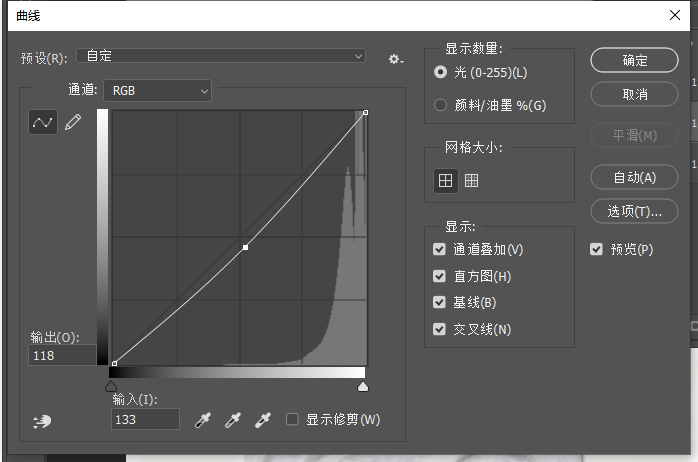
Task: Expand the 预设 preset dropdown
Action: click(x=221, y=56)
